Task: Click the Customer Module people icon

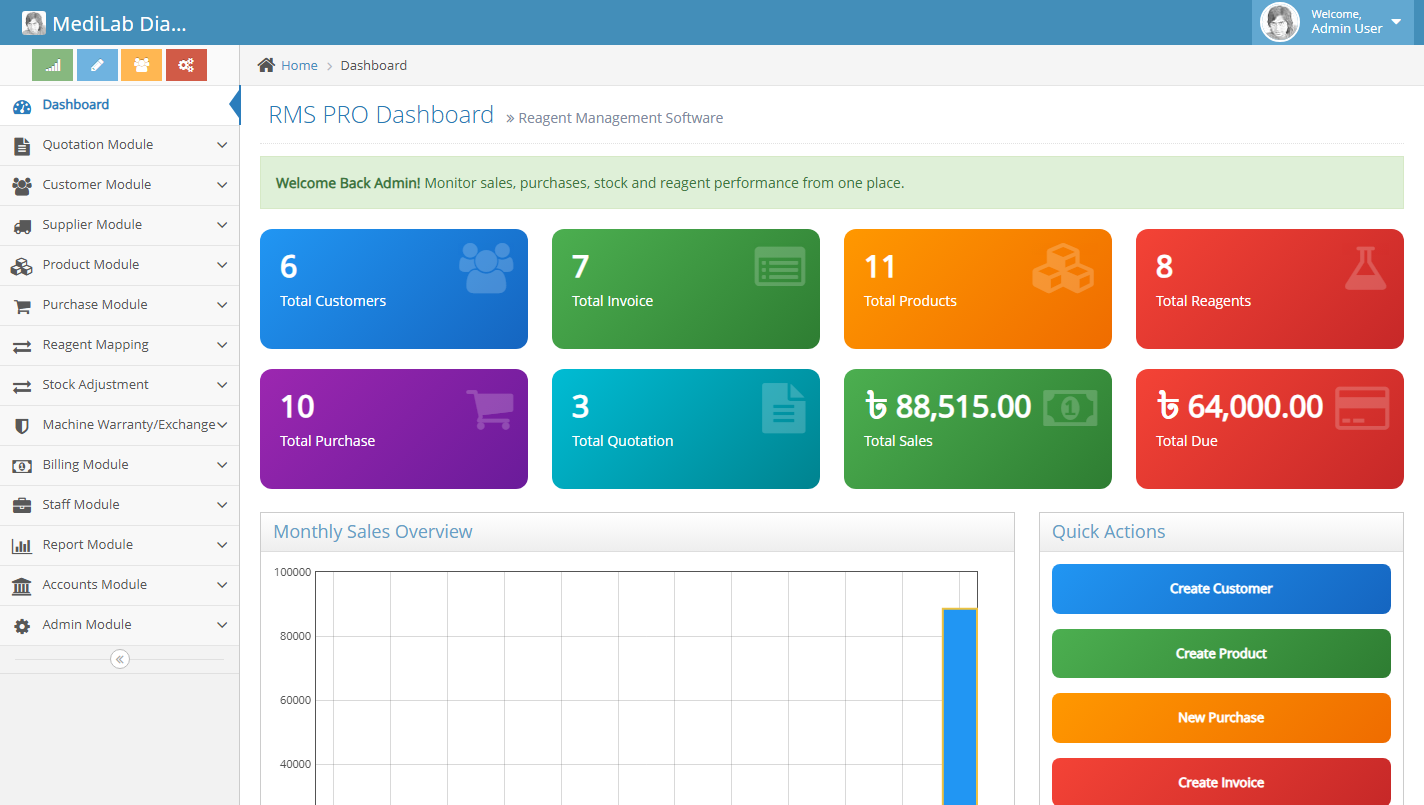Action: 22,186
